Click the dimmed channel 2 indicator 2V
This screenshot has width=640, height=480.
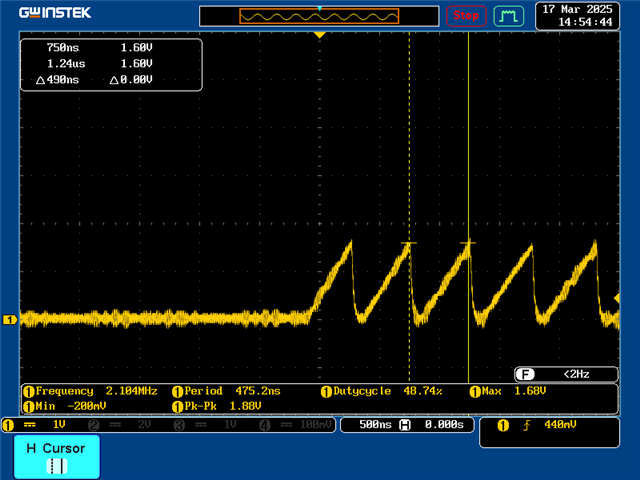pyautogui.click(x=120, y=425)
